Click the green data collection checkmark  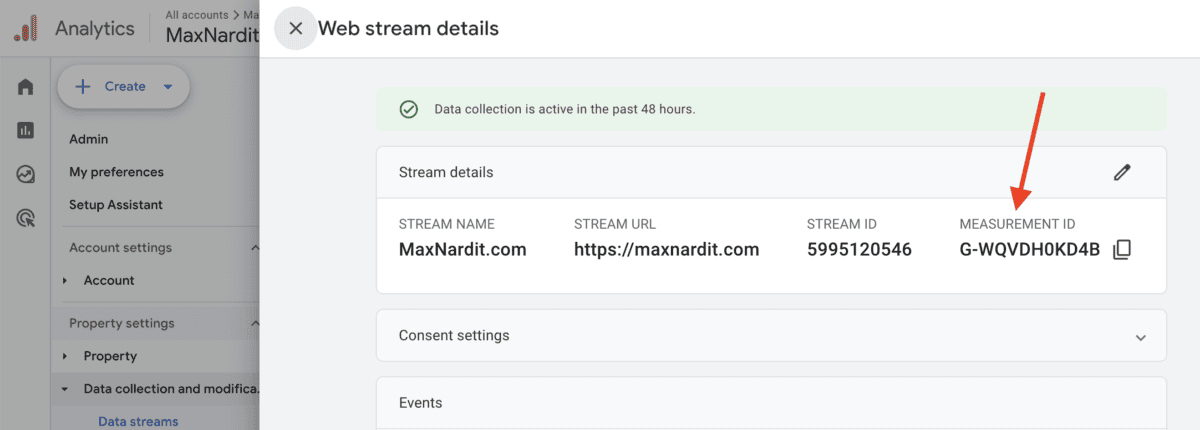click(x=408, y=109)
